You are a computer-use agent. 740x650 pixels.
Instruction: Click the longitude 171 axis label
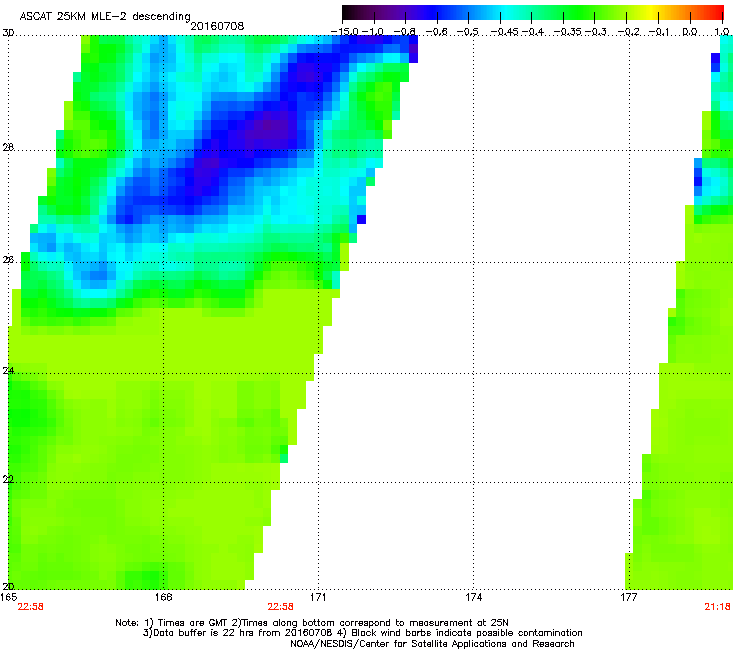(x=318, y=597)
